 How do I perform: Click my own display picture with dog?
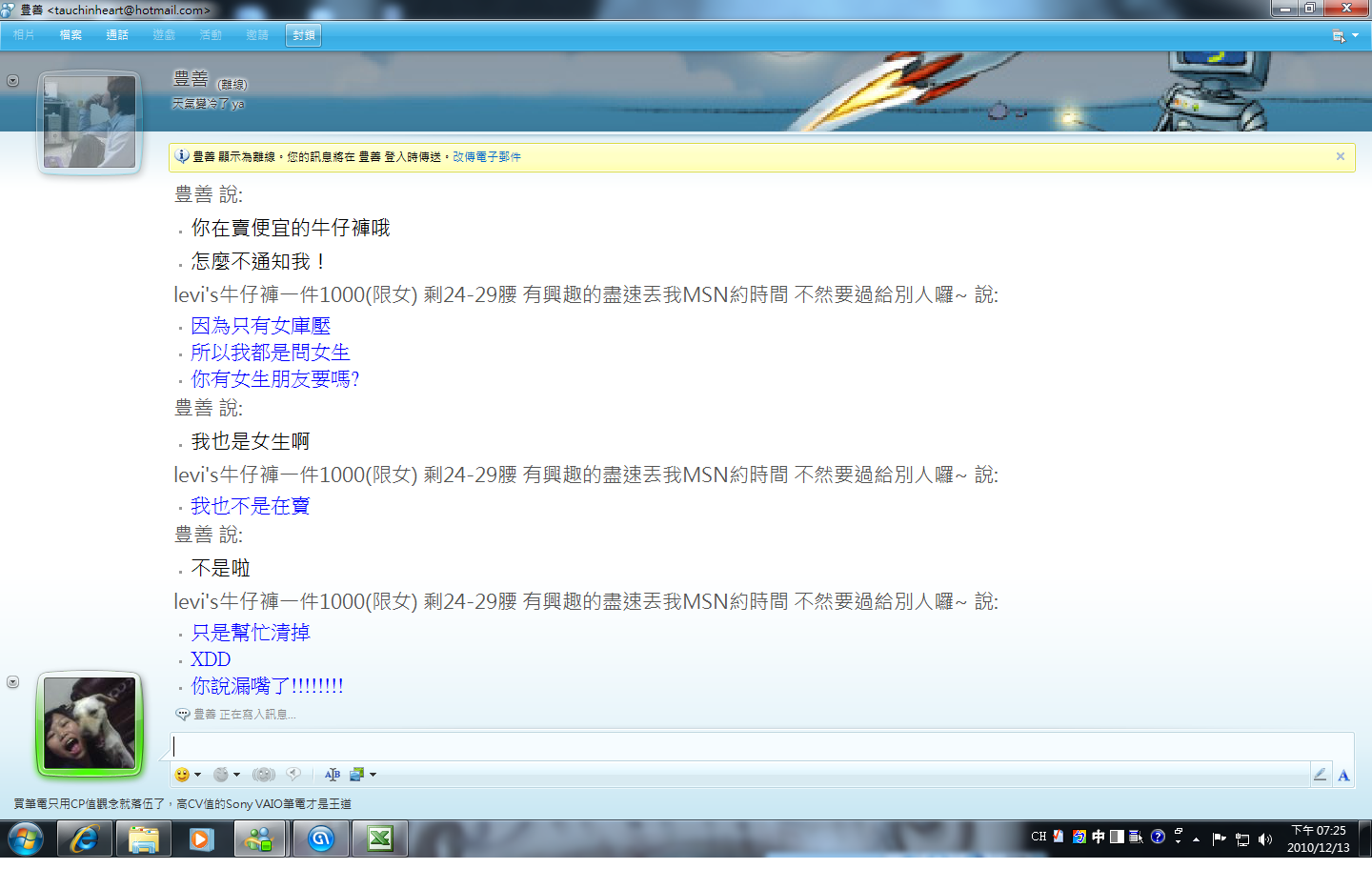[x=90, y=723]
